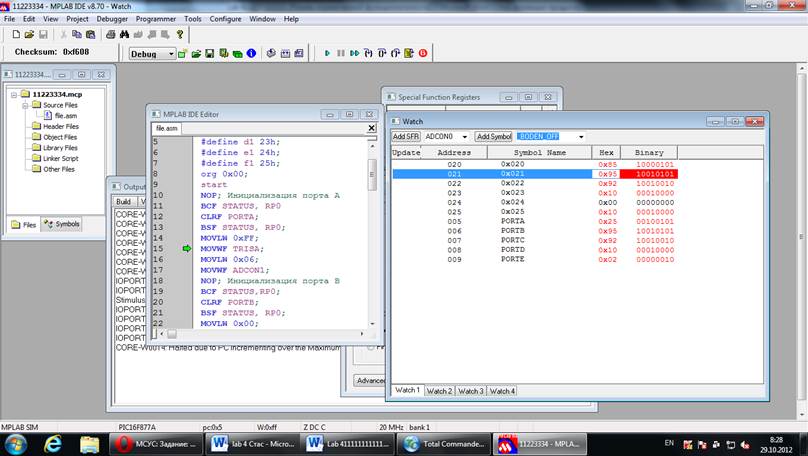
Task: Click the red Breakpoints icon
Action: (x=423, y=53)
